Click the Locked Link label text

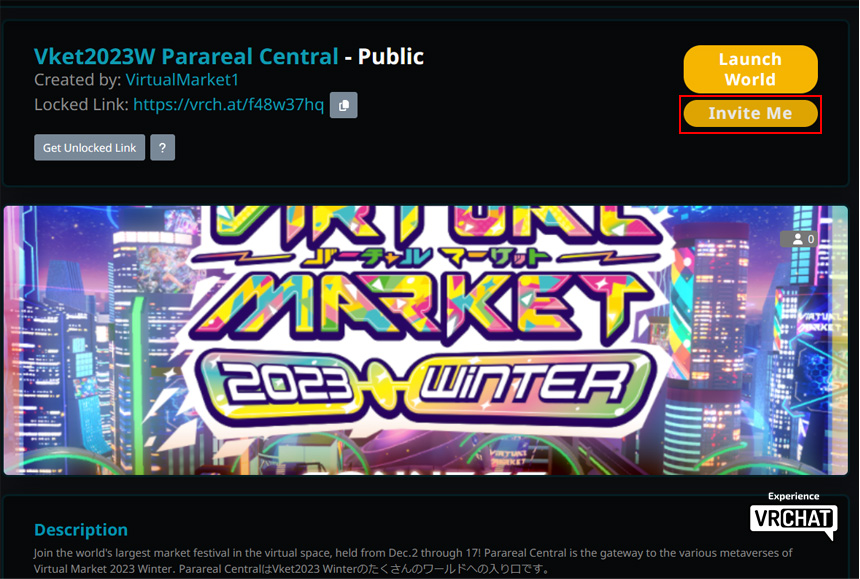(x=81, y=105)
